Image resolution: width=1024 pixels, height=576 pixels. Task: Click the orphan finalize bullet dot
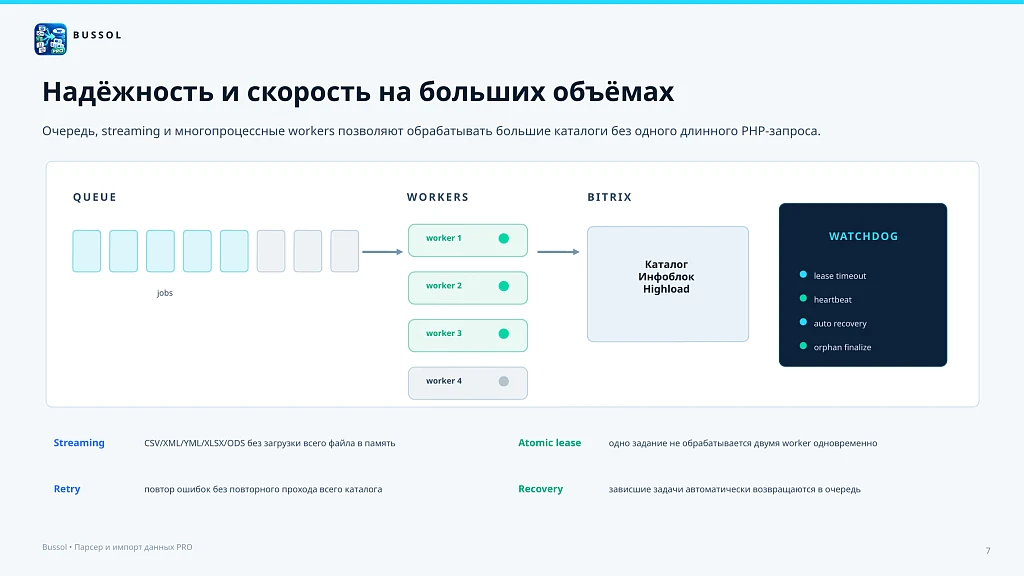point(803,346)
